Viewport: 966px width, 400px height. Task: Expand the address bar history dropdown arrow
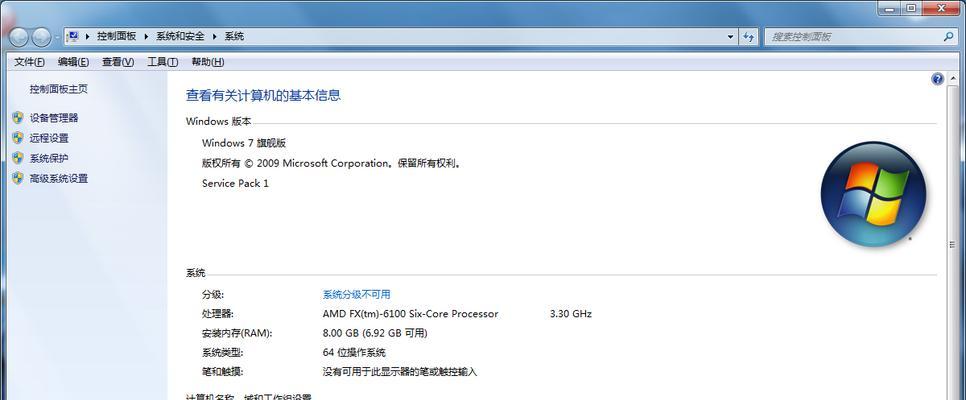731,36
